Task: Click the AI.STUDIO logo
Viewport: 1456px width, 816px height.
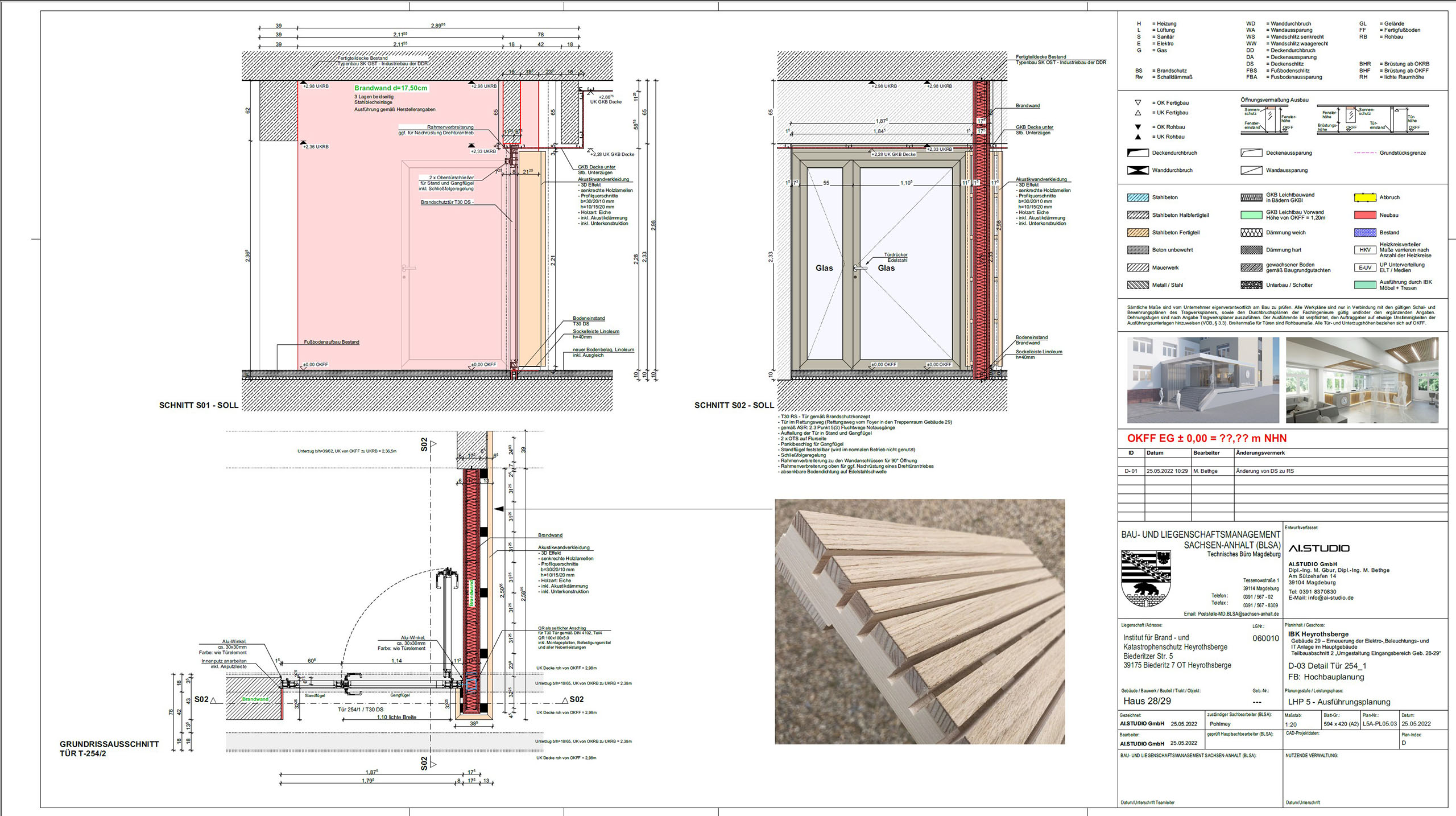Action: (x=1318, y=549)
